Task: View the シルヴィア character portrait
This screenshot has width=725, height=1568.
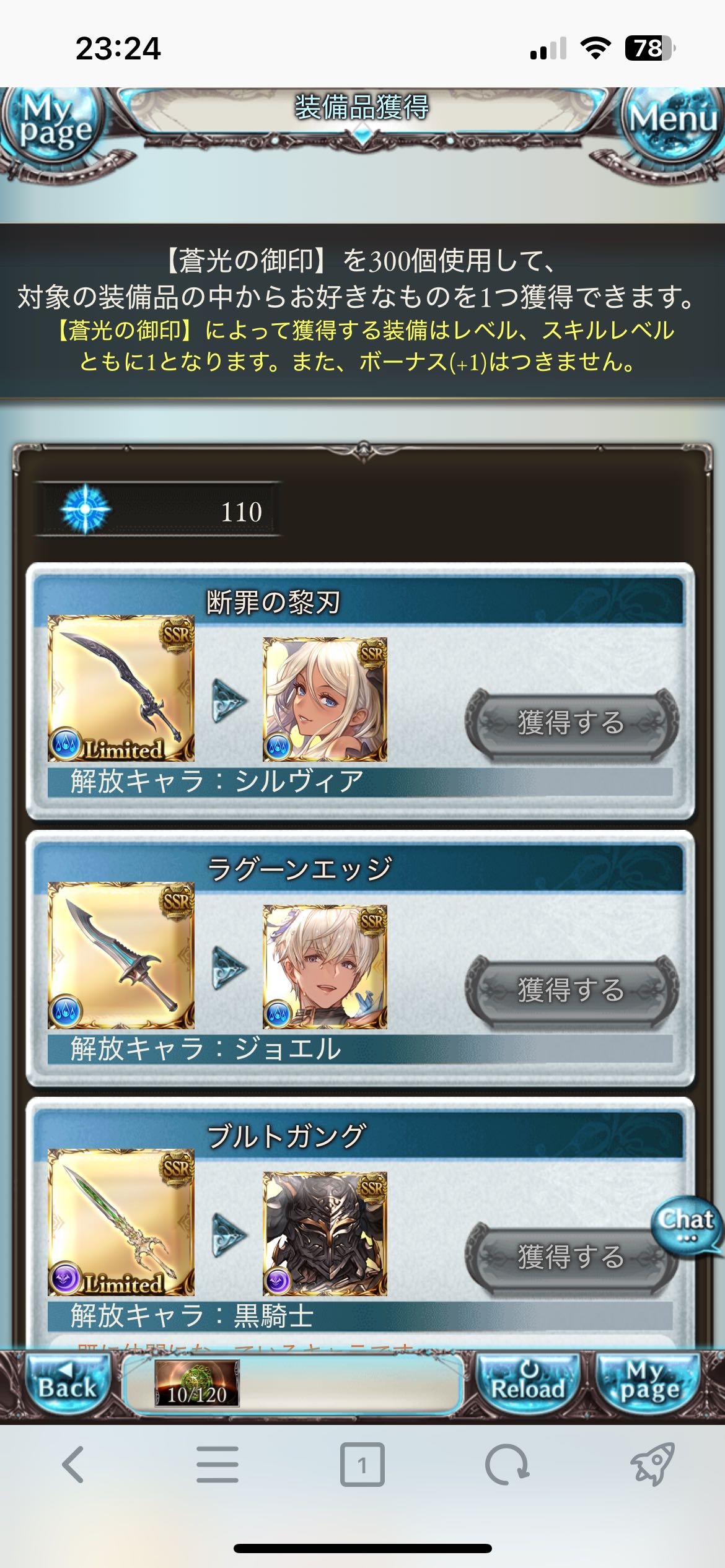Action: pyautogui.click(x=325, y=699)
